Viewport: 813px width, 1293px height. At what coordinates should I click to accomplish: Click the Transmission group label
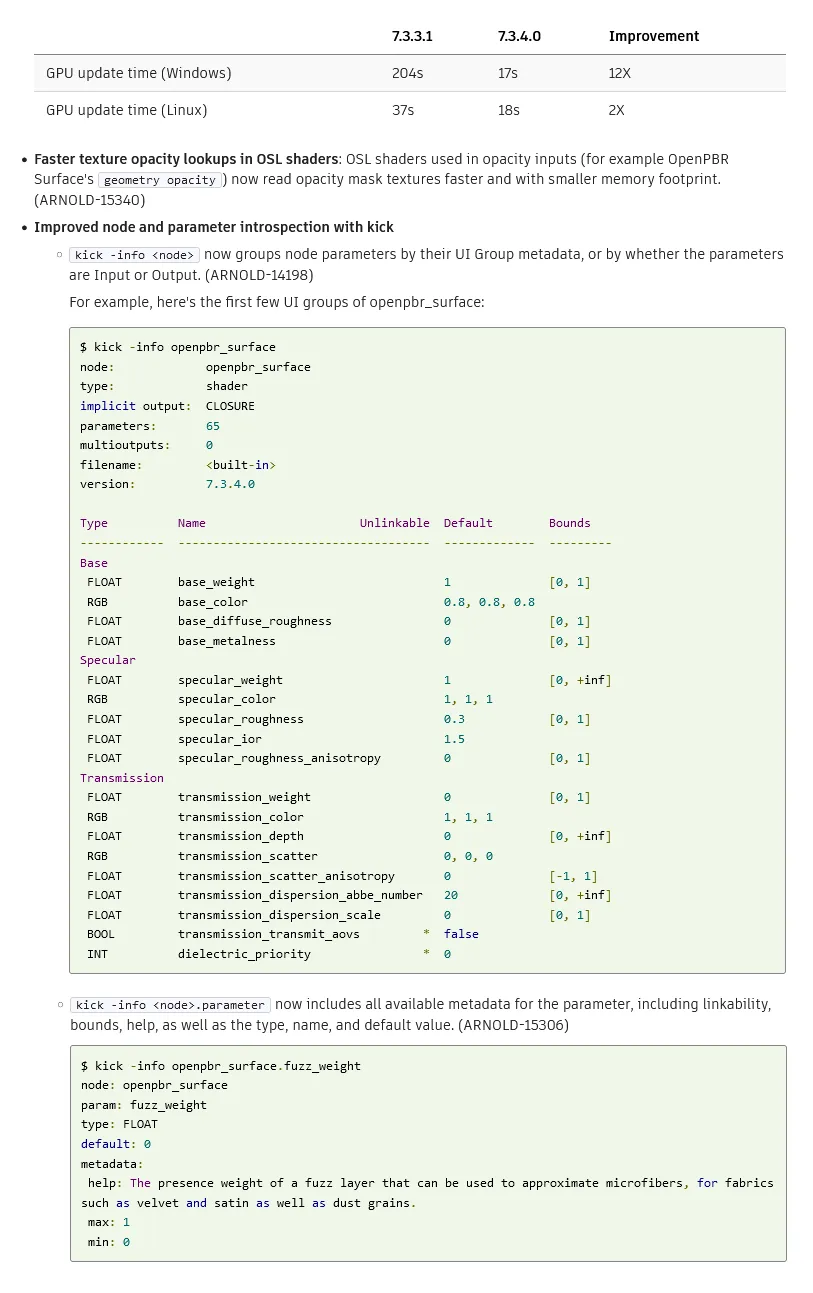tap(122, 778)
